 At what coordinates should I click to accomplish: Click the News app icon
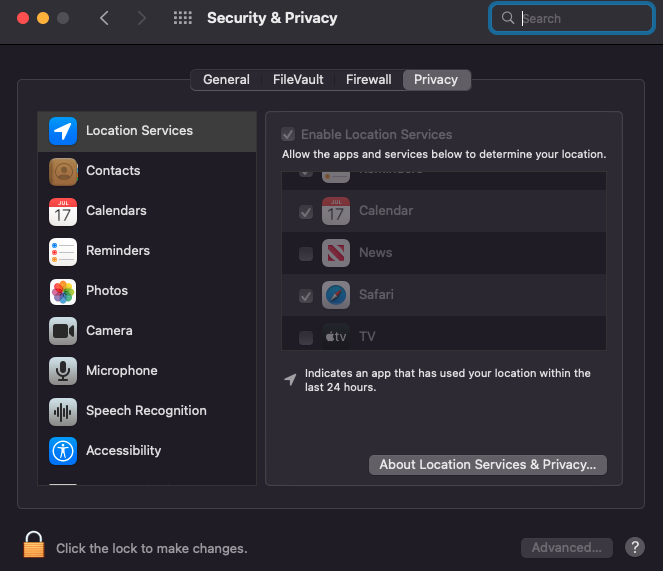pos(336,253)
